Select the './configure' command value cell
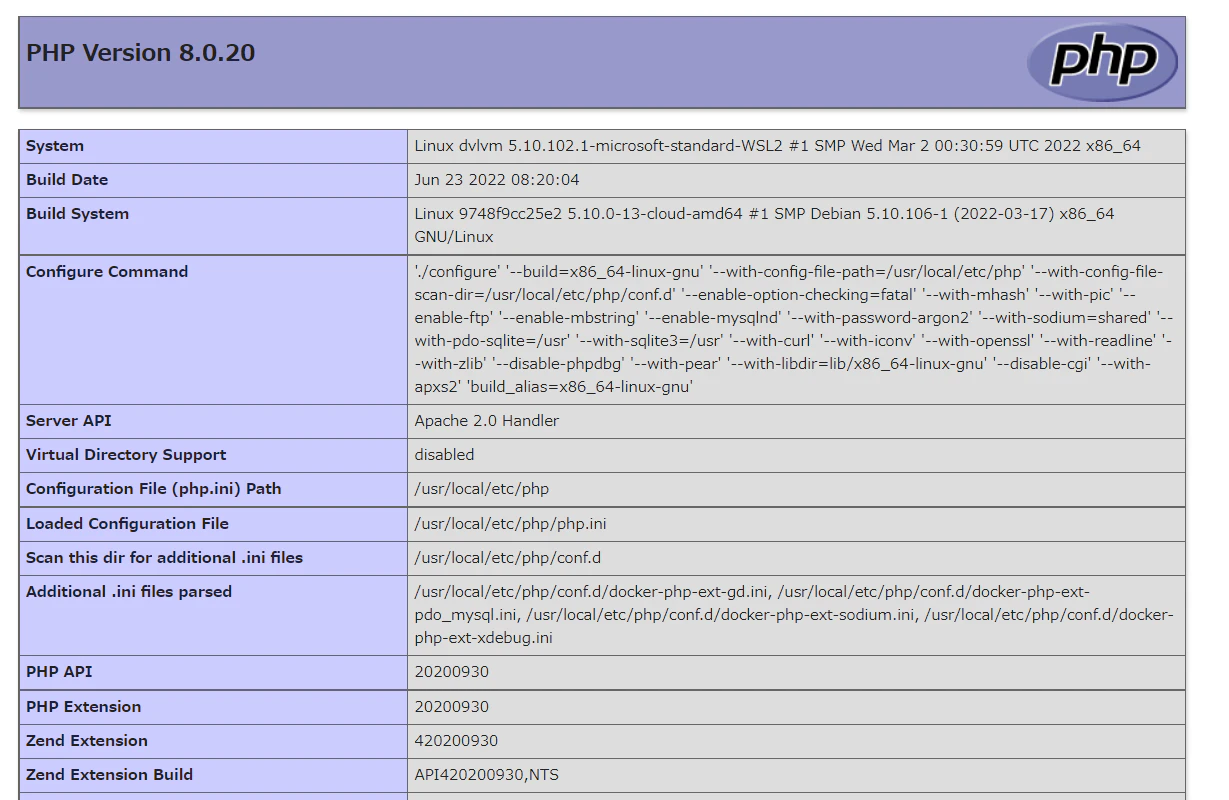This screenshot has width=1229, height=800. tap(796, 329)
